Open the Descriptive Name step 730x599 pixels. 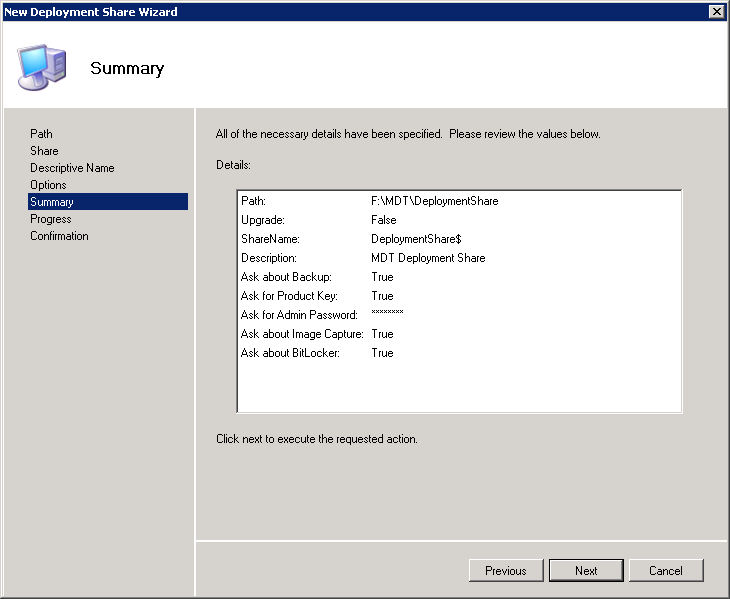click(x=72, y=168)
